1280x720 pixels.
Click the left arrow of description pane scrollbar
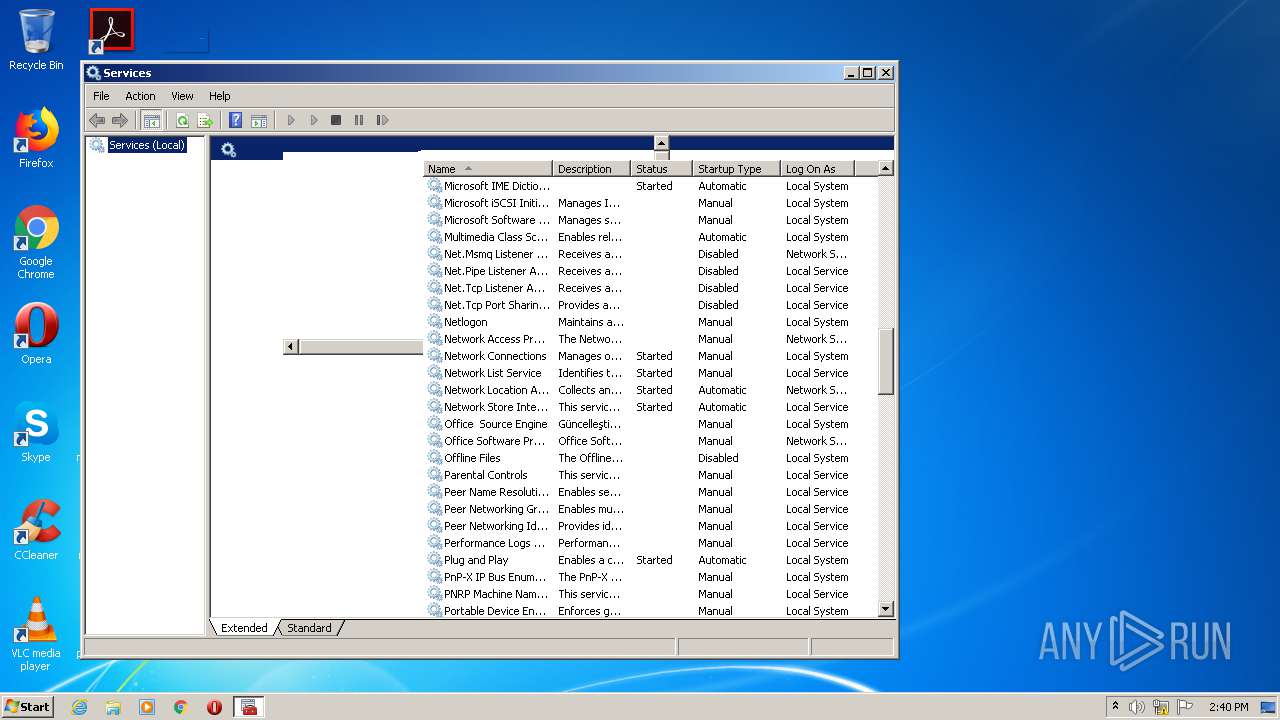pyautogui.click(x=291, y=347)
